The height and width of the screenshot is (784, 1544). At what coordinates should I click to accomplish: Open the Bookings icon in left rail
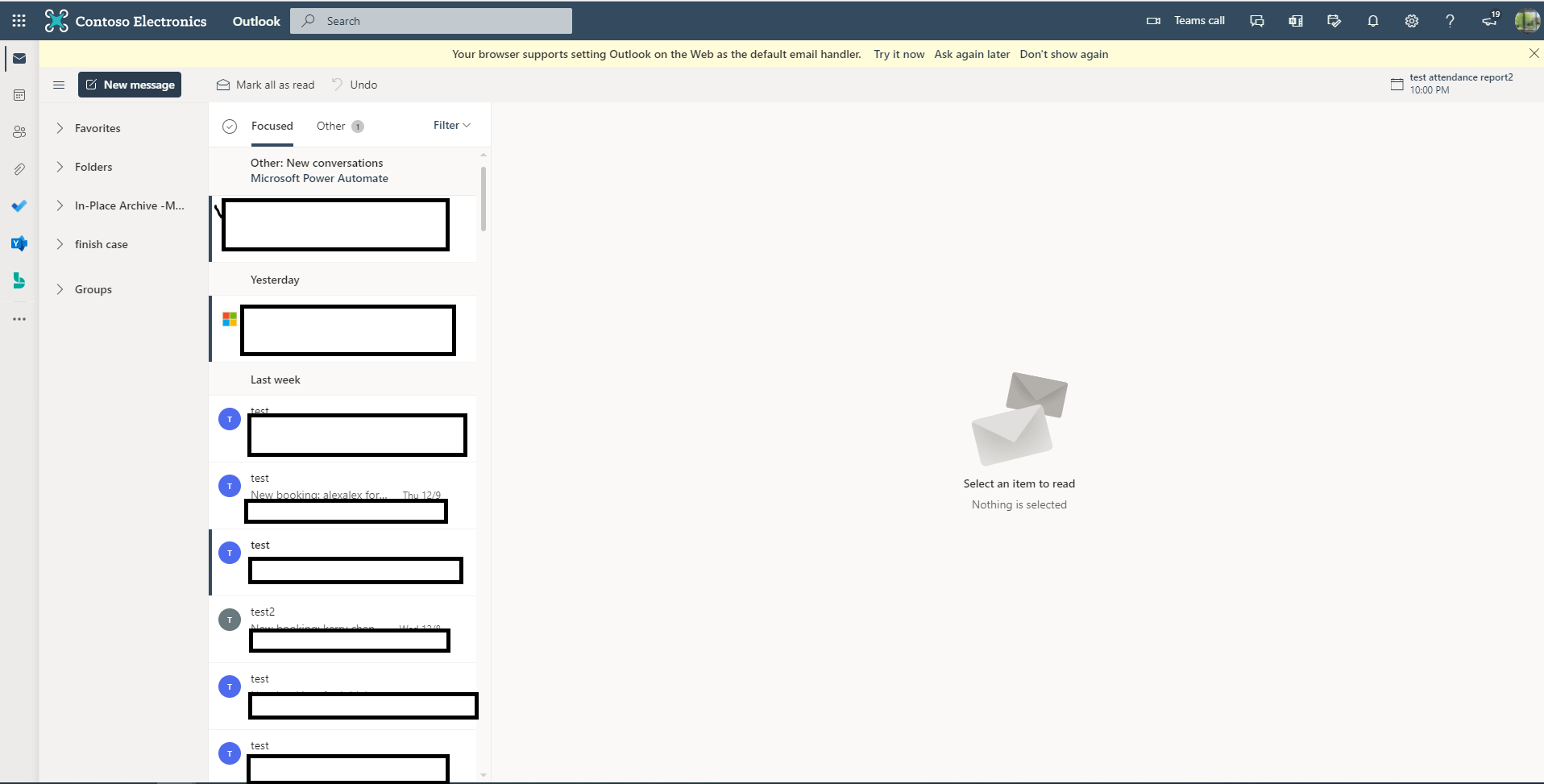[19, 280]
